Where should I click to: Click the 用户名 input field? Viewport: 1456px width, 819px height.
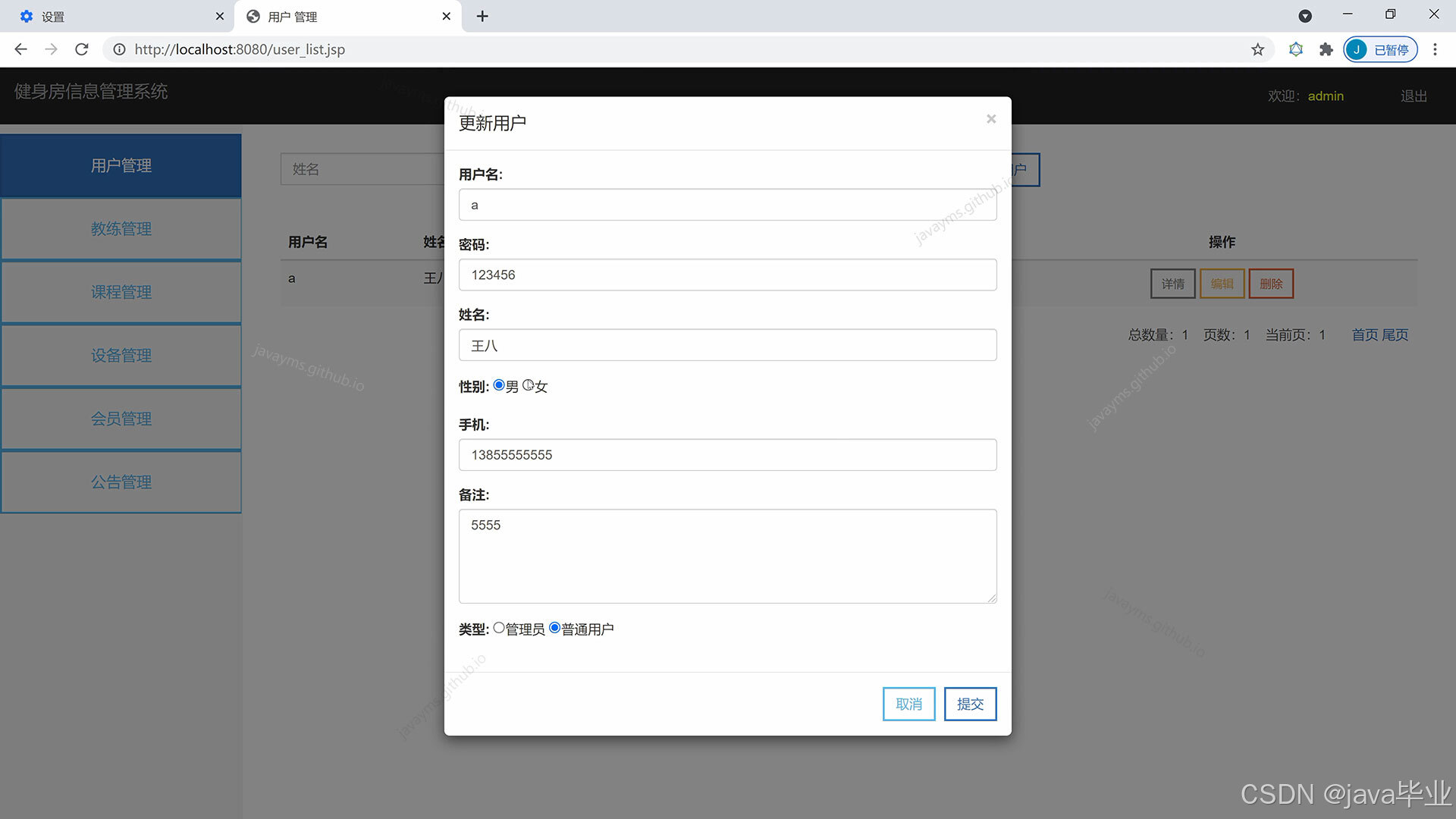(x=727, y=205)
